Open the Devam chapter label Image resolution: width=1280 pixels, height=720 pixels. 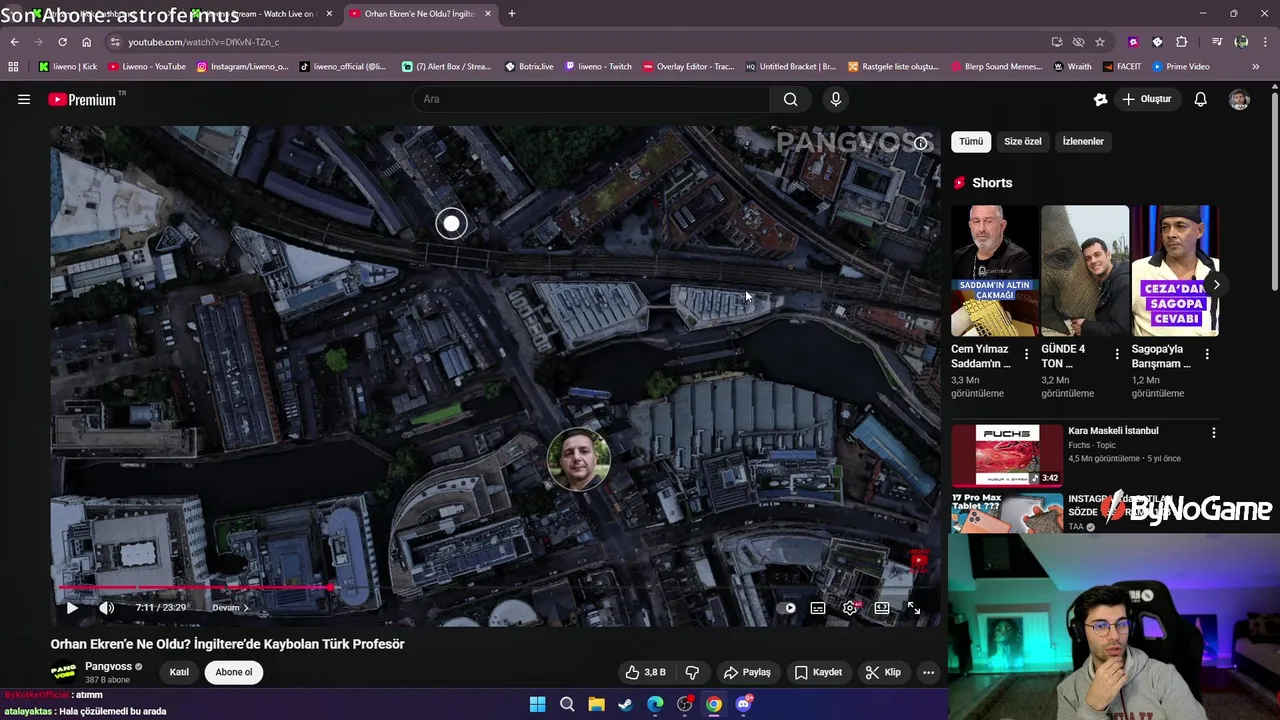point(229,607)
